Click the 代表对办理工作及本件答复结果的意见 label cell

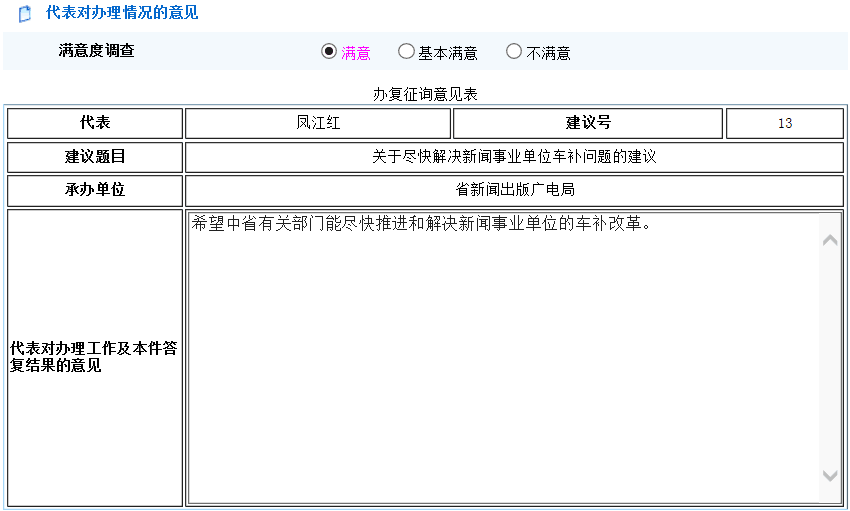95,358
